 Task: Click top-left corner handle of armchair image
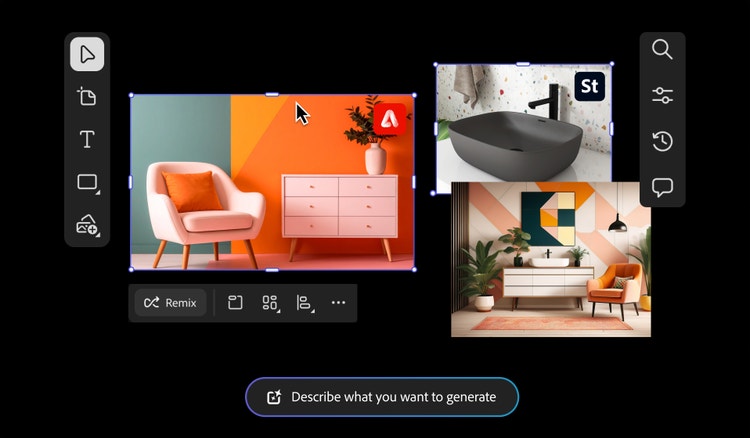tap(132, 95)
